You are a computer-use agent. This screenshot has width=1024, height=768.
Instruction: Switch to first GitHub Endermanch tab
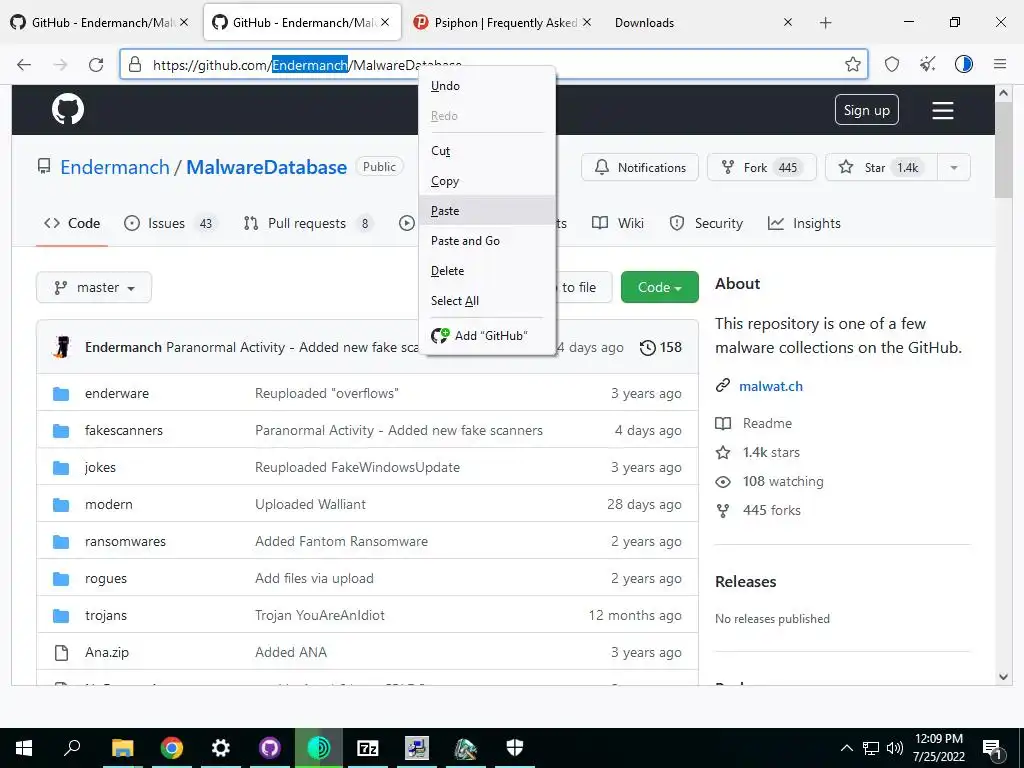100,23
